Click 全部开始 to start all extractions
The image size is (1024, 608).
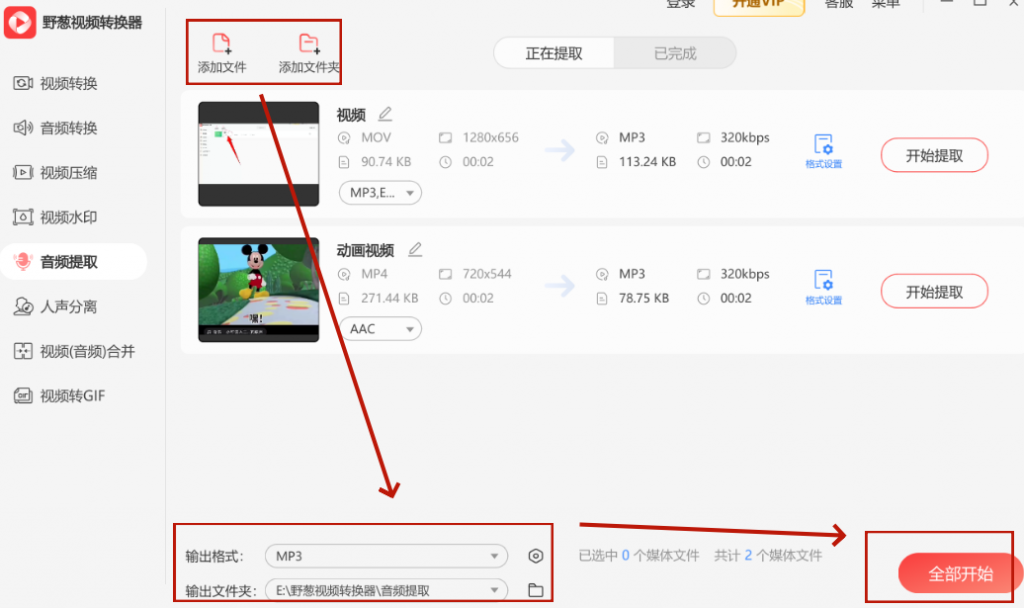coord(959,573)
